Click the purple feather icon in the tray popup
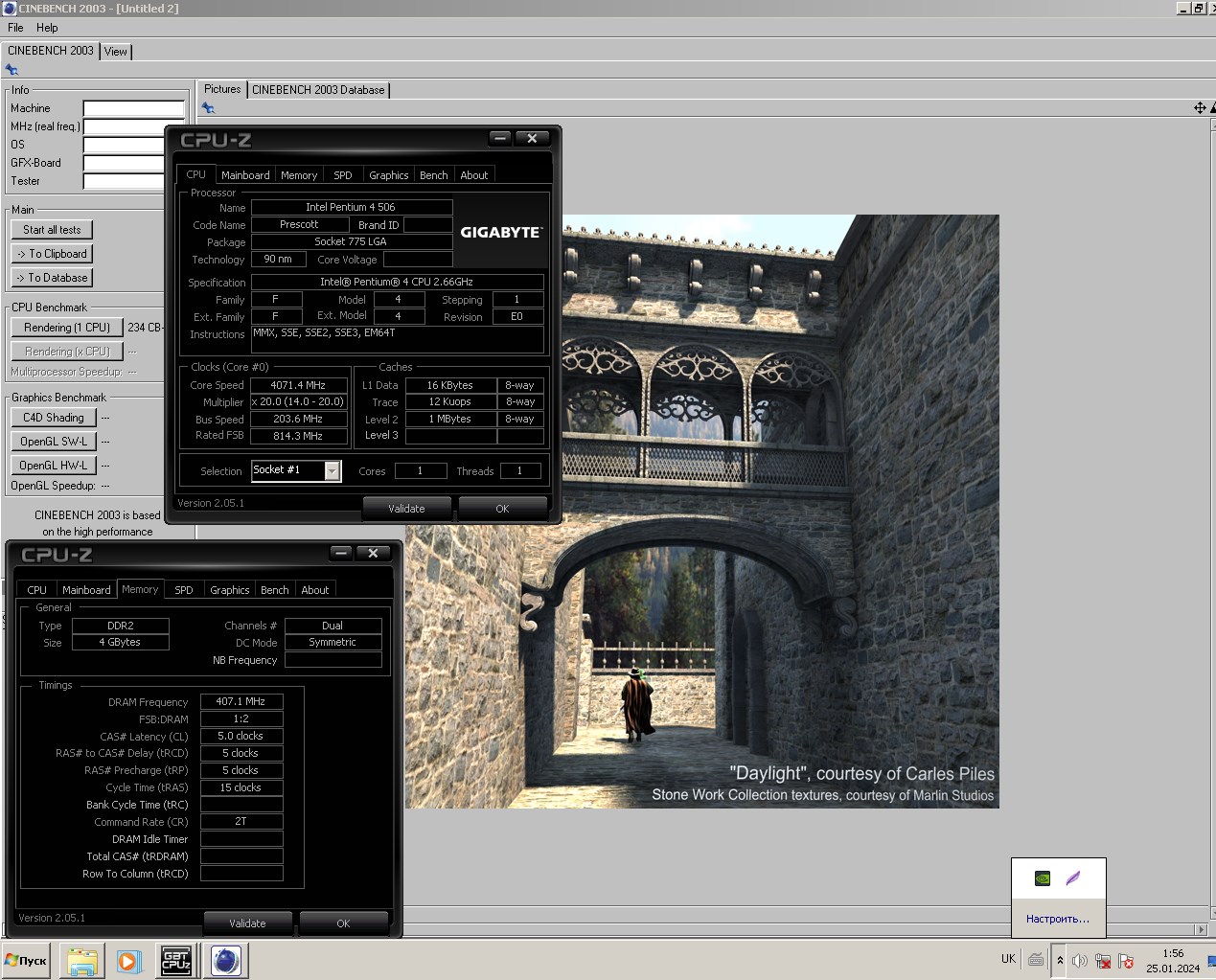This screenshot has height=980, width=1216. 1073,878
